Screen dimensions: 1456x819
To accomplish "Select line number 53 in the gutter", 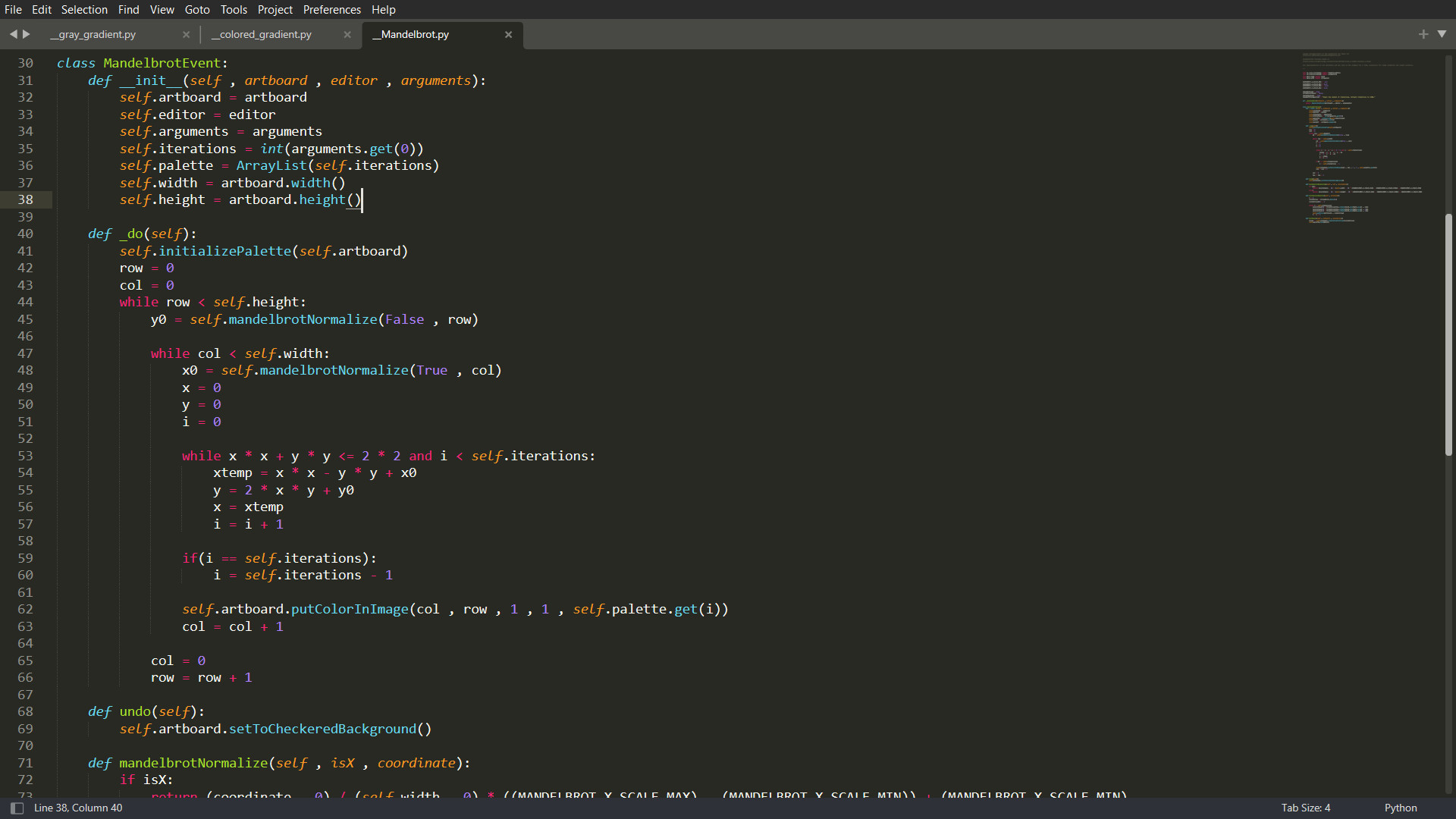I will click(25, 456).
